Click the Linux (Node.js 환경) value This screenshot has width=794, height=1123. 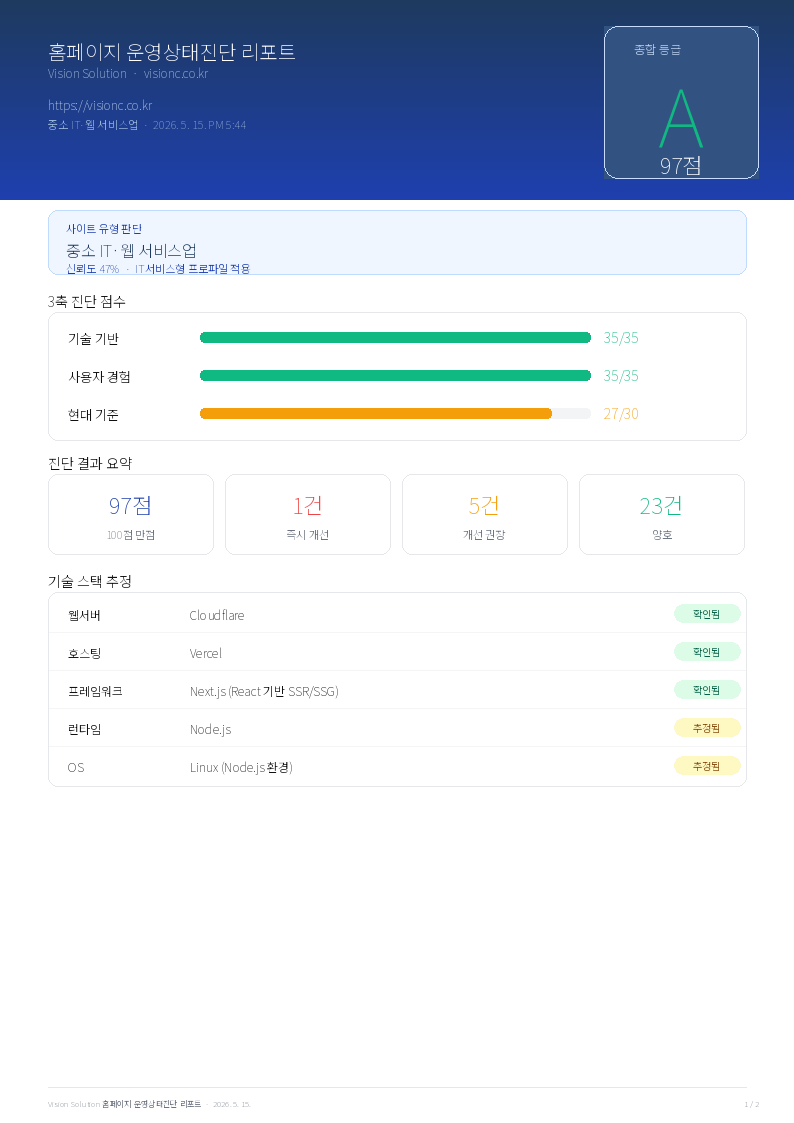point(241,767)
